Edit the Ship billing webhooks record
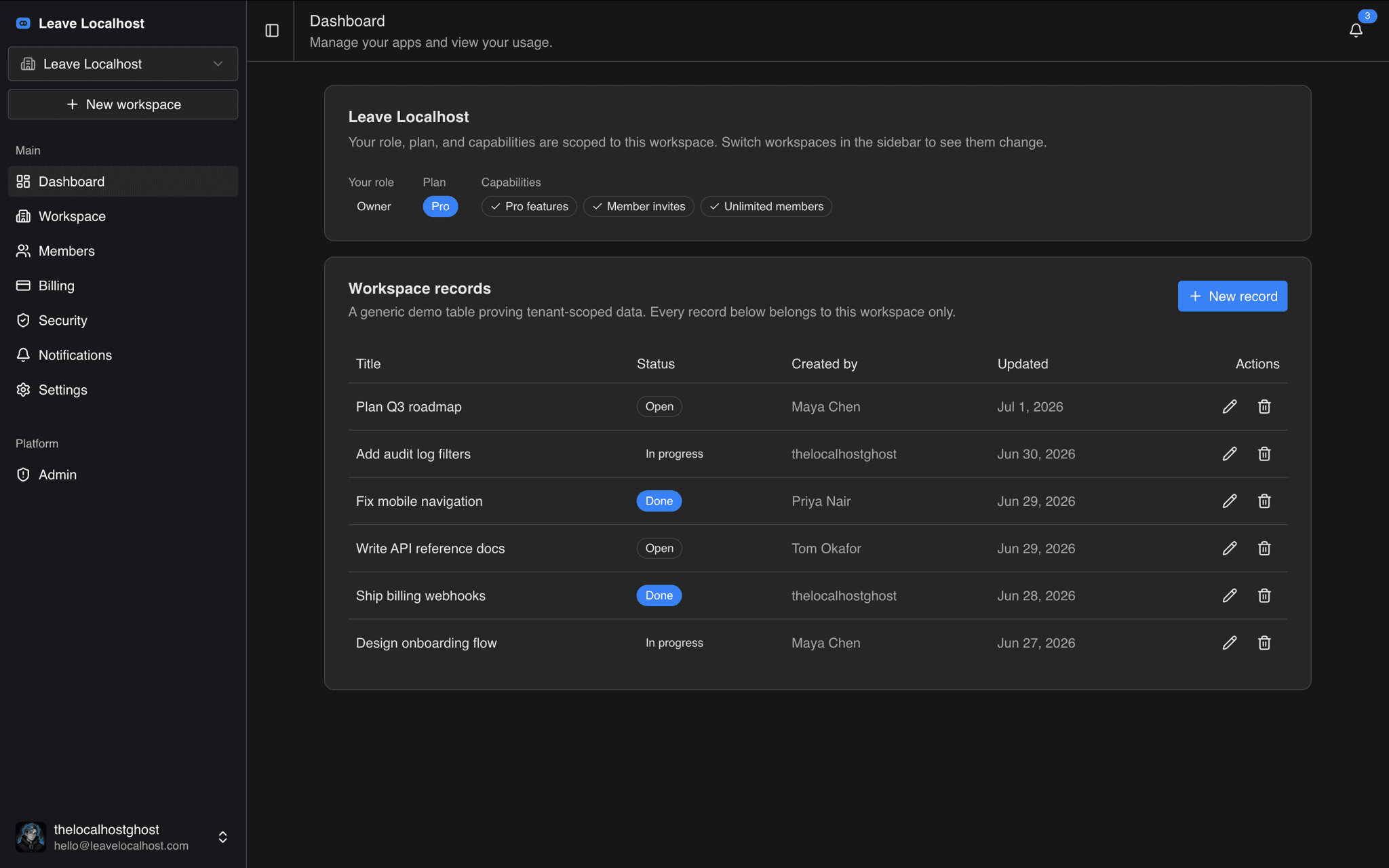The width and height of the screenshot is (1389, 868). pos(1230,595)
